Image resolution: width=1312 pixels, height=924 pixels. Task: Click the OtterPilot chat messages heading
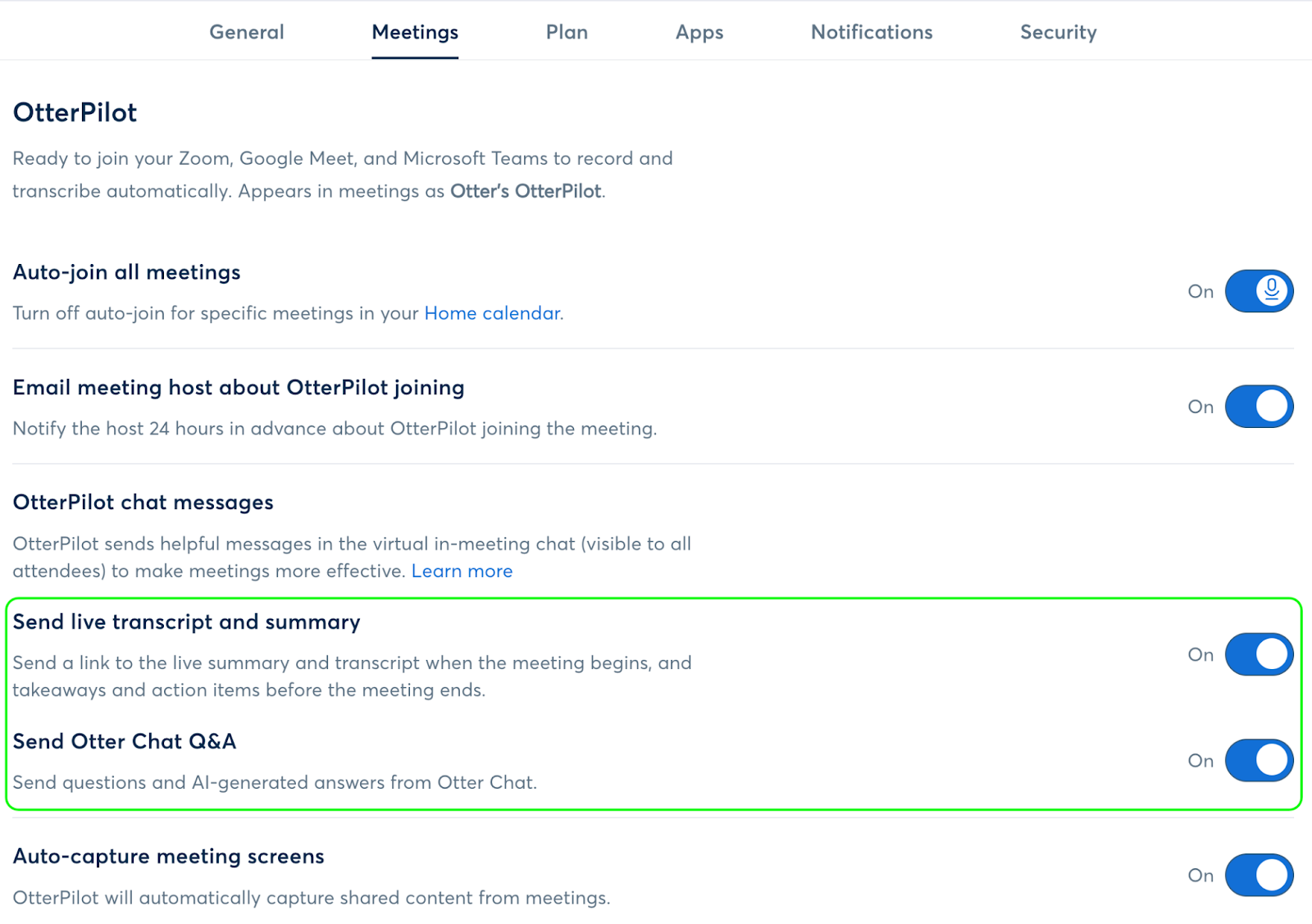coord(143,503)
